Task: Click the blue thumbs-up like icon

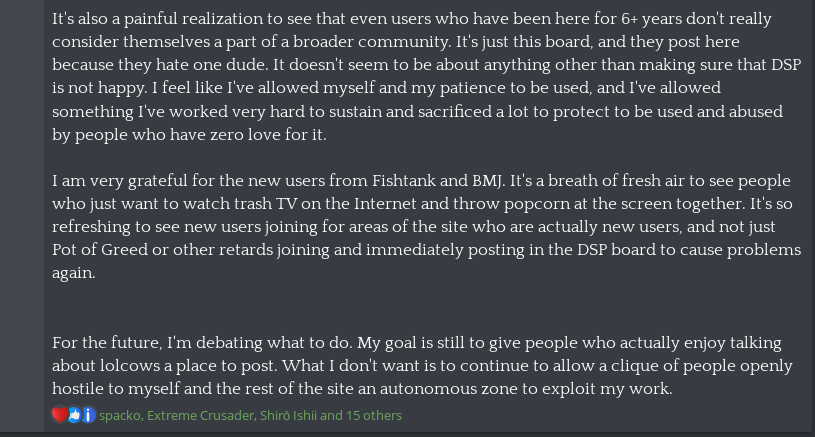Action: [x=74, y=415]
